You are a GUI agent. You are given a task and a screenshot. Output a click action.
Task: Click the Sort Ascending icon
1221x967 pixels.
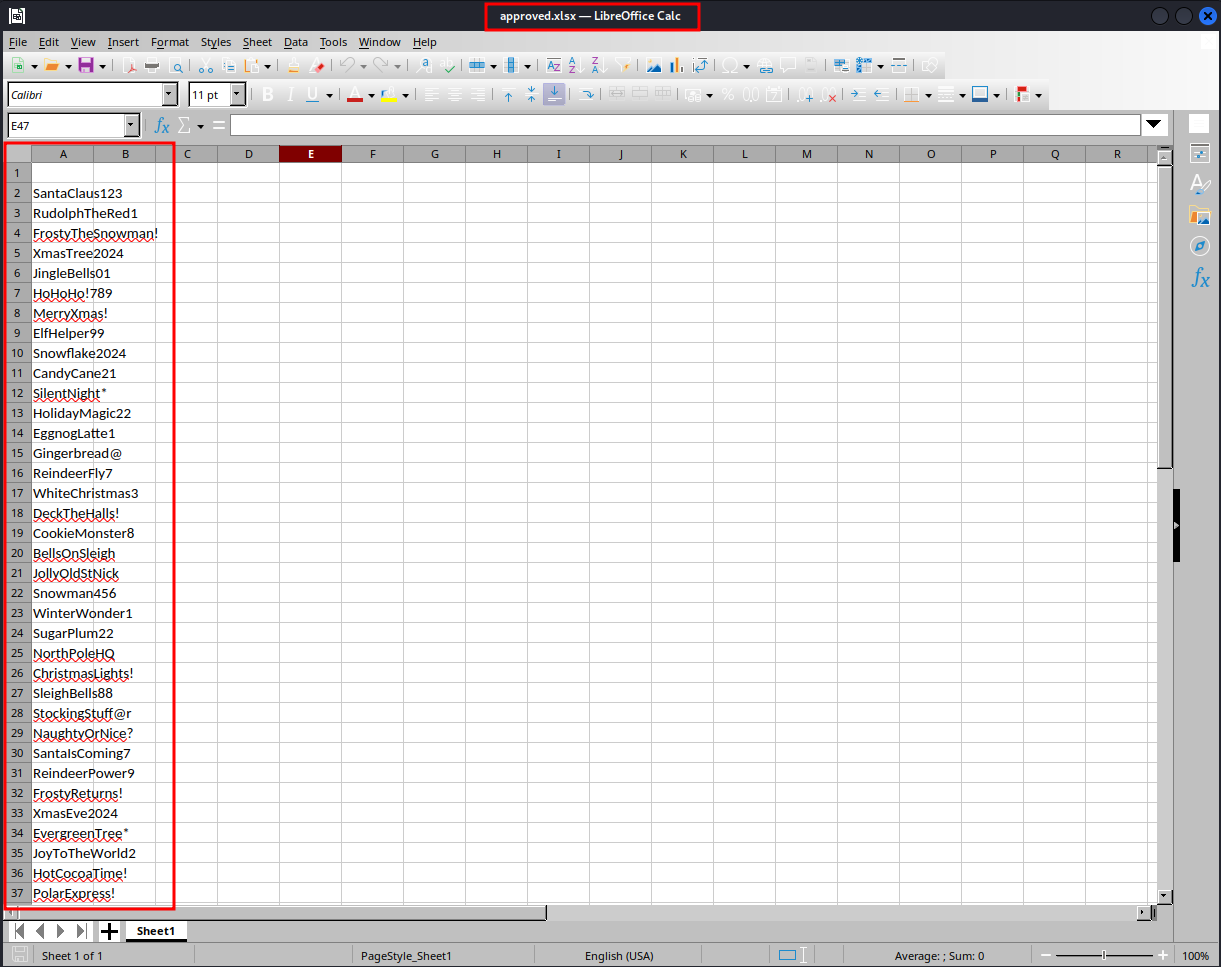pyautogui.click(x=575, y=66)
